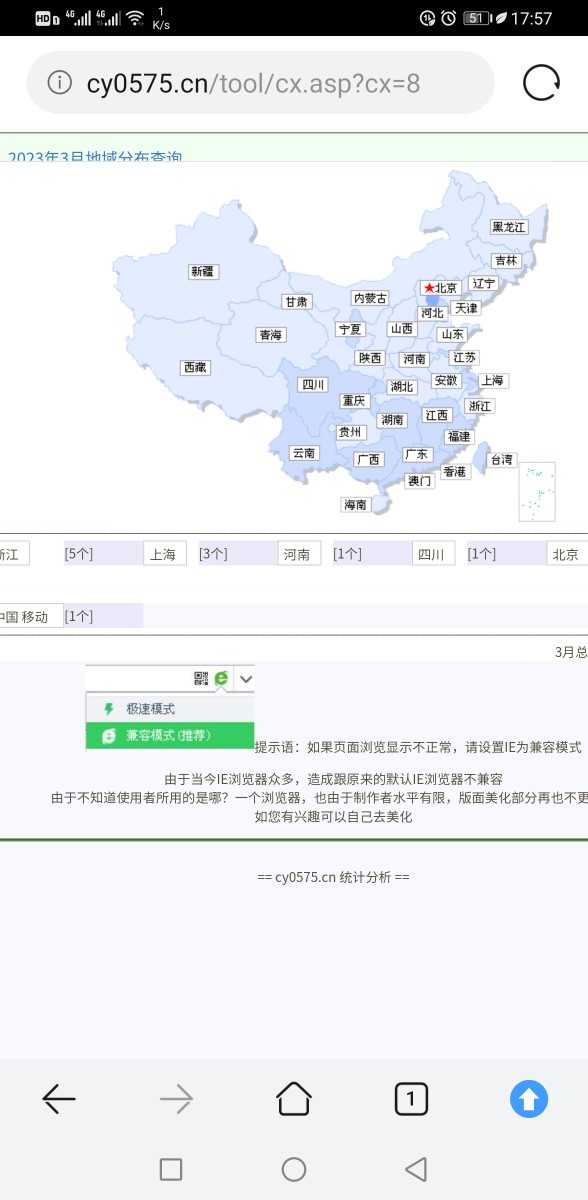Image resolution: width=588 pixels, height=1200 pixels.
Task: Select 上海 label on the map
Action: (x=492, y=381)
